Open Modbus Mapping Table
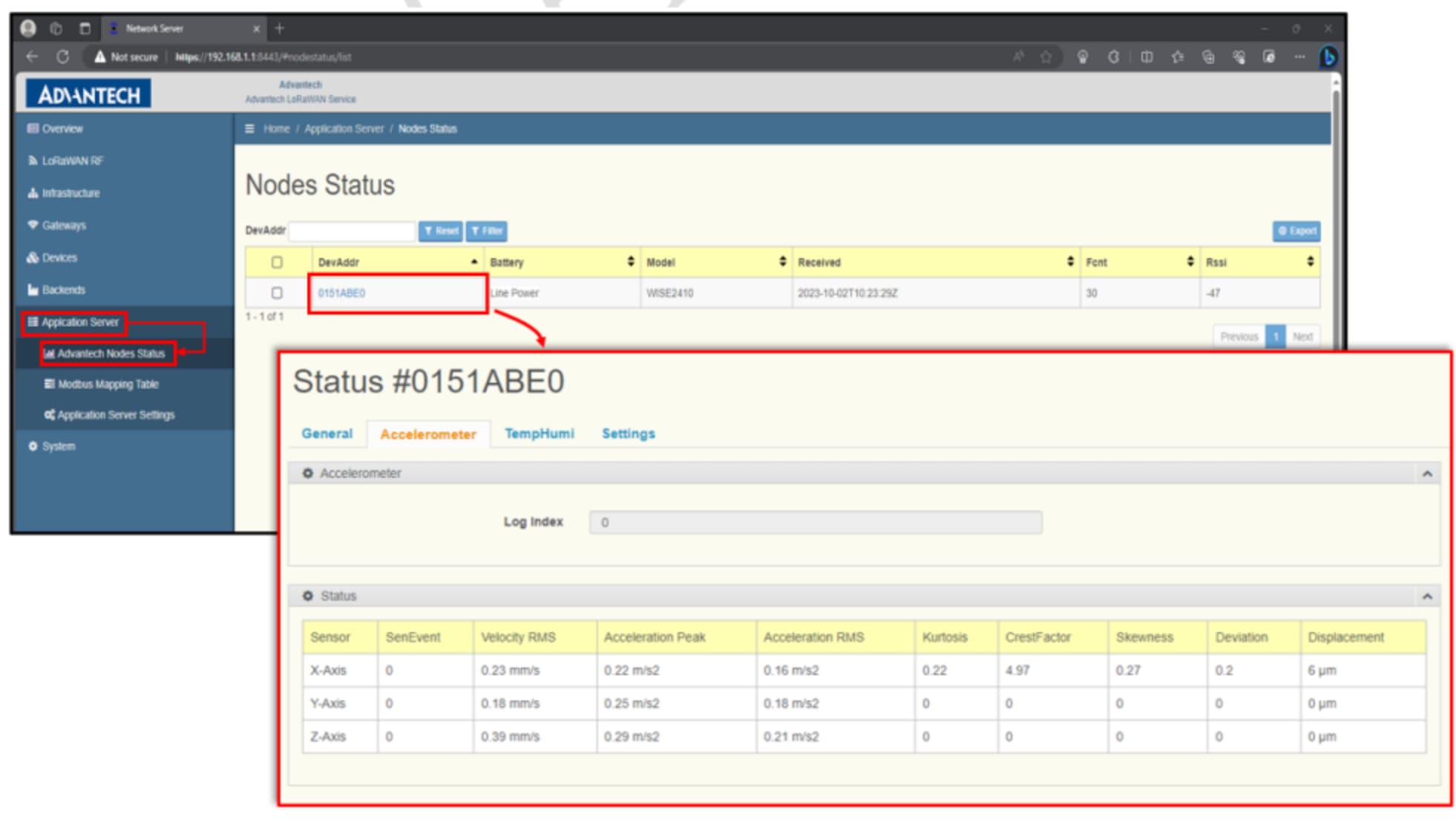1456x819 pixels. click(102, 384)
